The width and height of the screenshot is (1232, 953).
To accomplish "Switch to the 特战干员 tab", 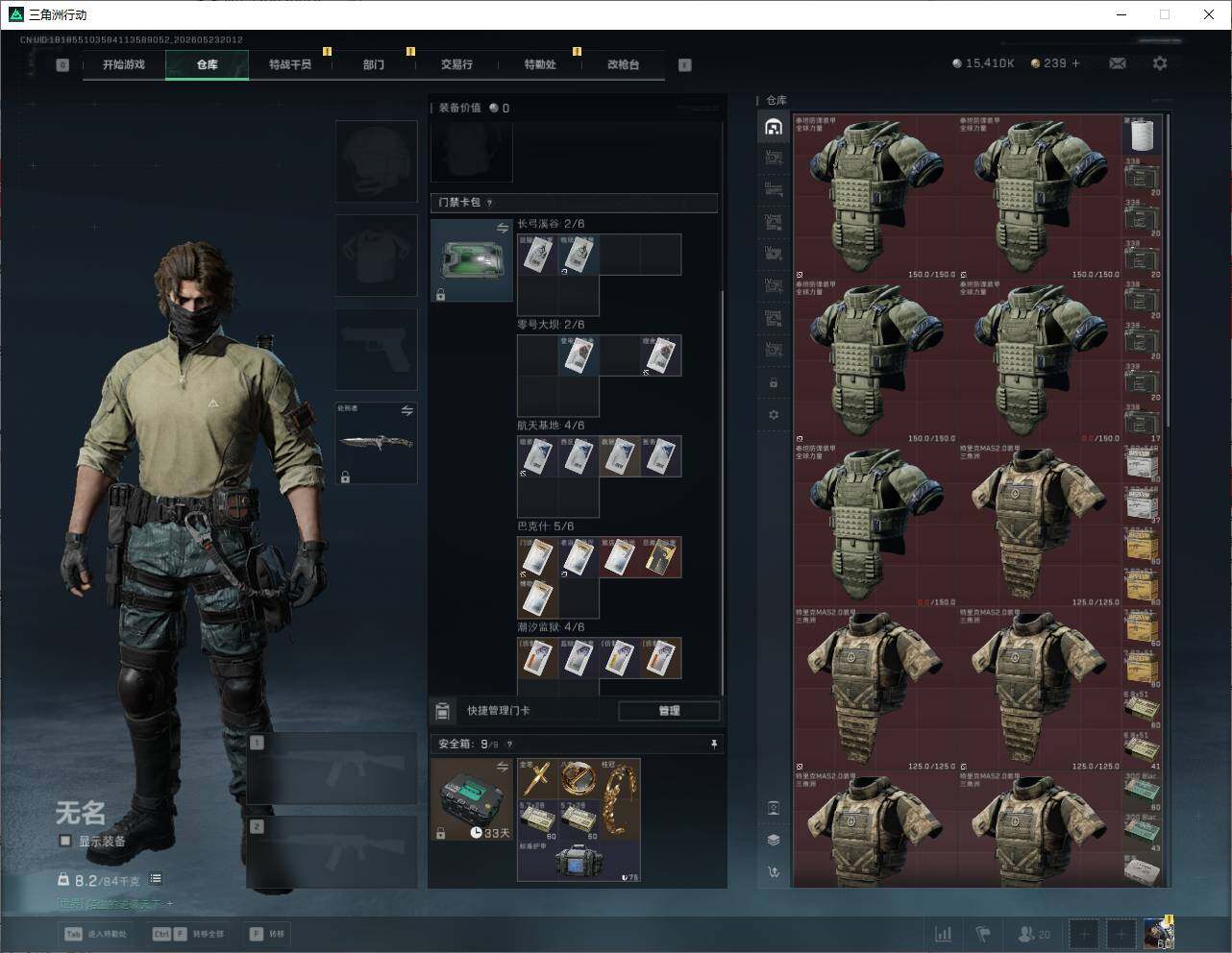I will pos(290,64).
